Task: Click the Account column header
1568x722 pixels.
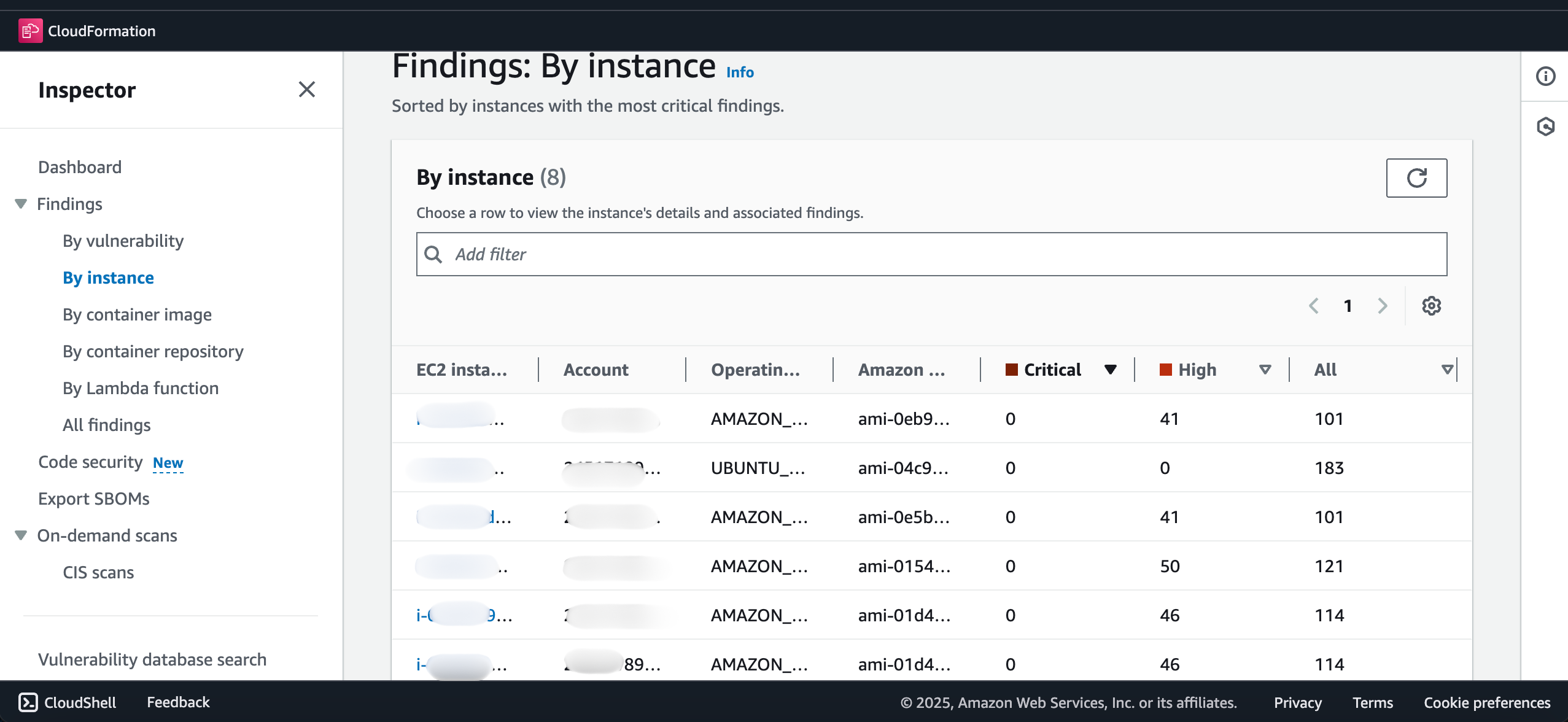Action: click(x=596, y=370)
